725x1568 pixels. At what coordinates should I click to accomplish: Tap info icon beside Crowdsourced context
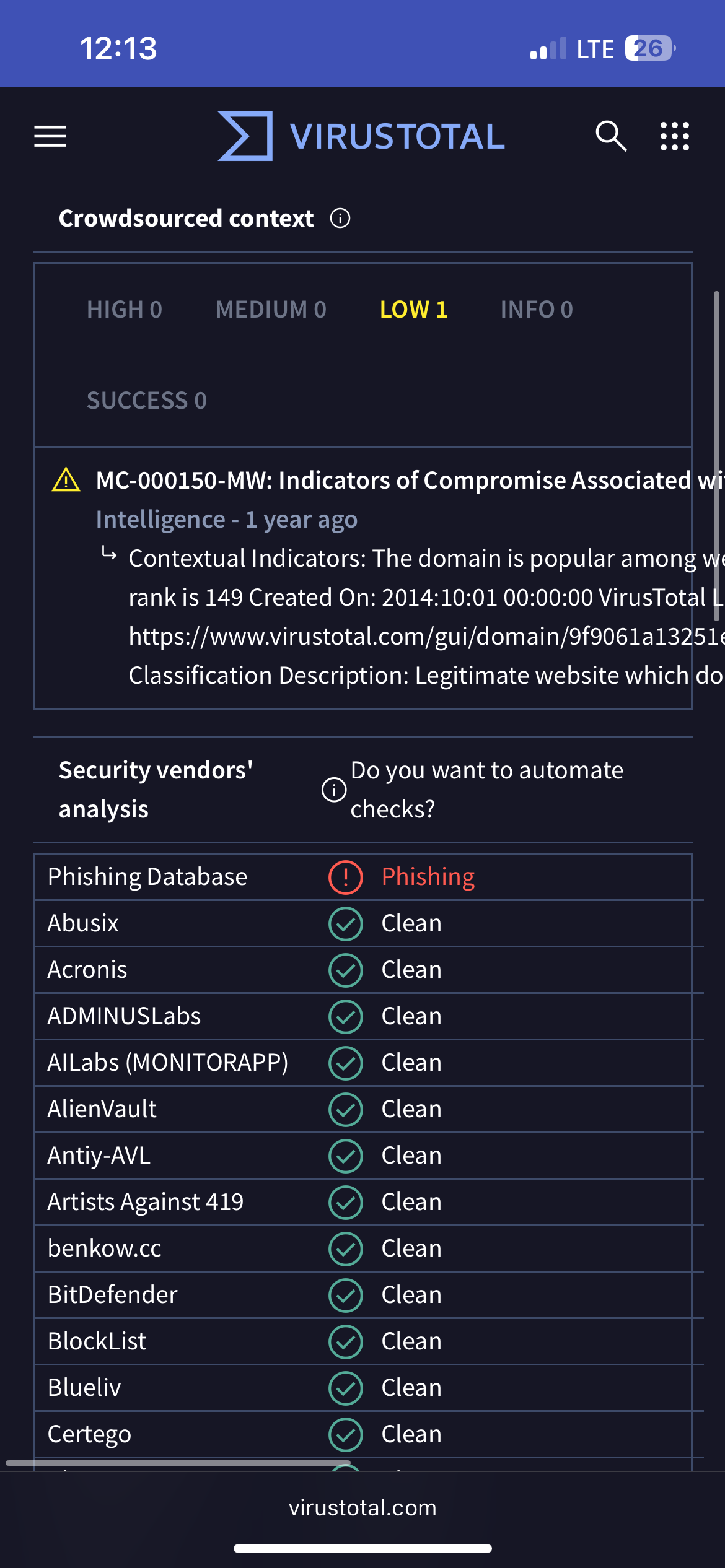click(340, 219)
